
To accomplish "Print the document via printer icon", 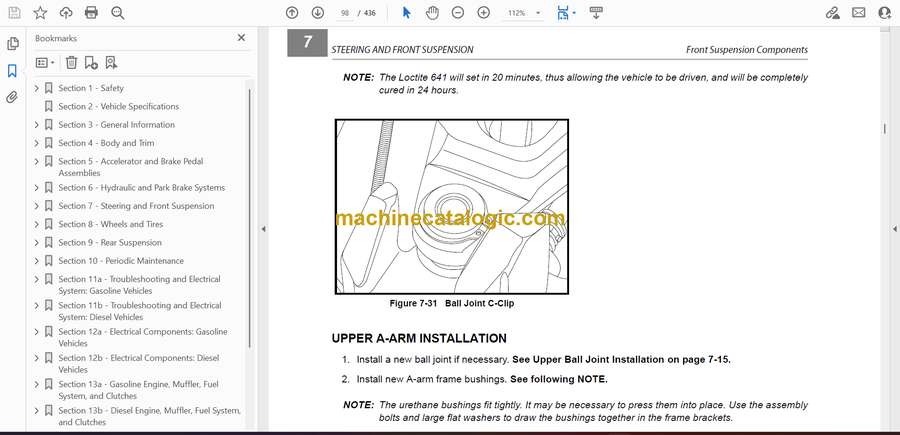I will [x=91, y=13].
